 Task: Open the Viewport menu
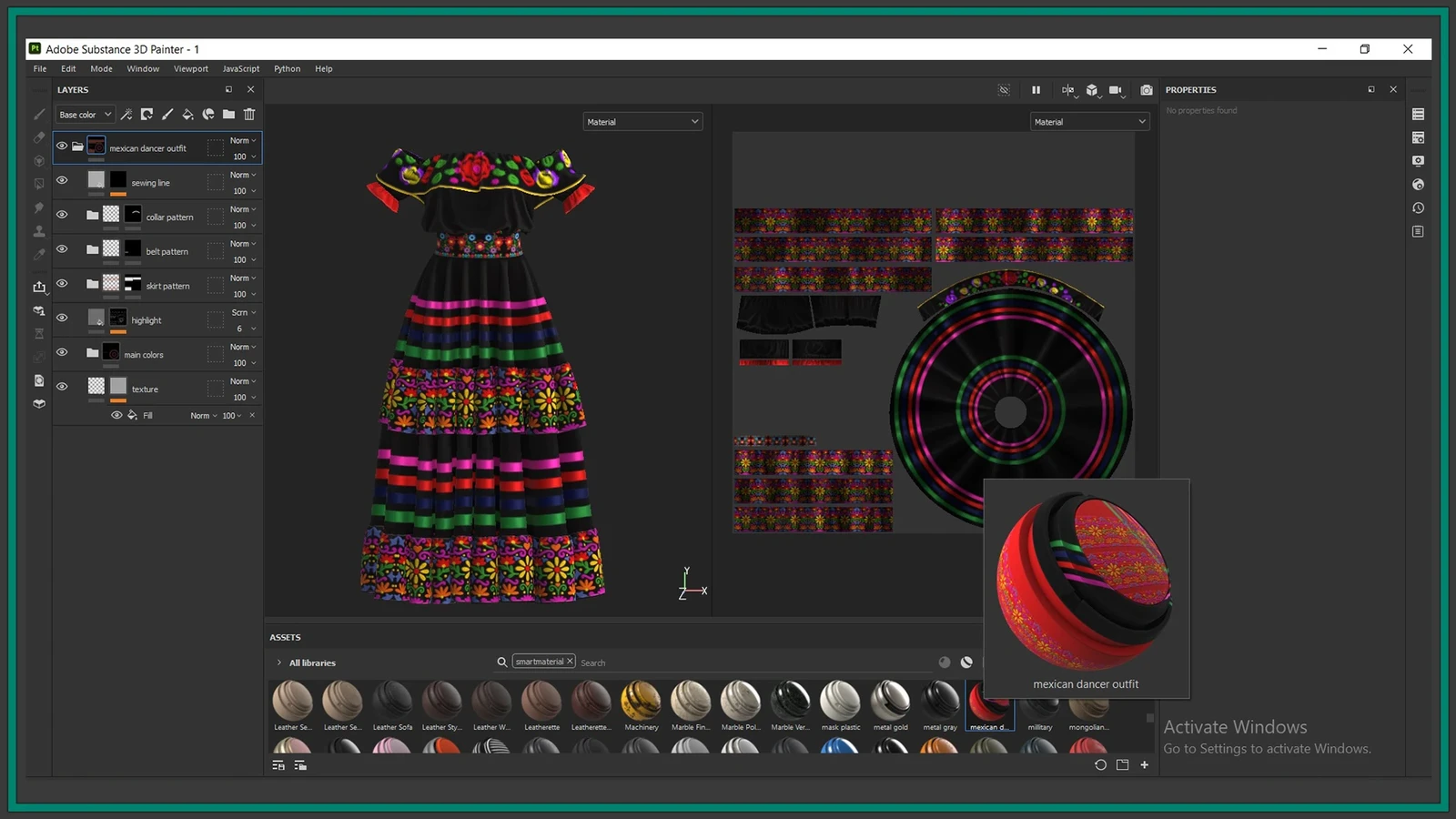(191, 69)
